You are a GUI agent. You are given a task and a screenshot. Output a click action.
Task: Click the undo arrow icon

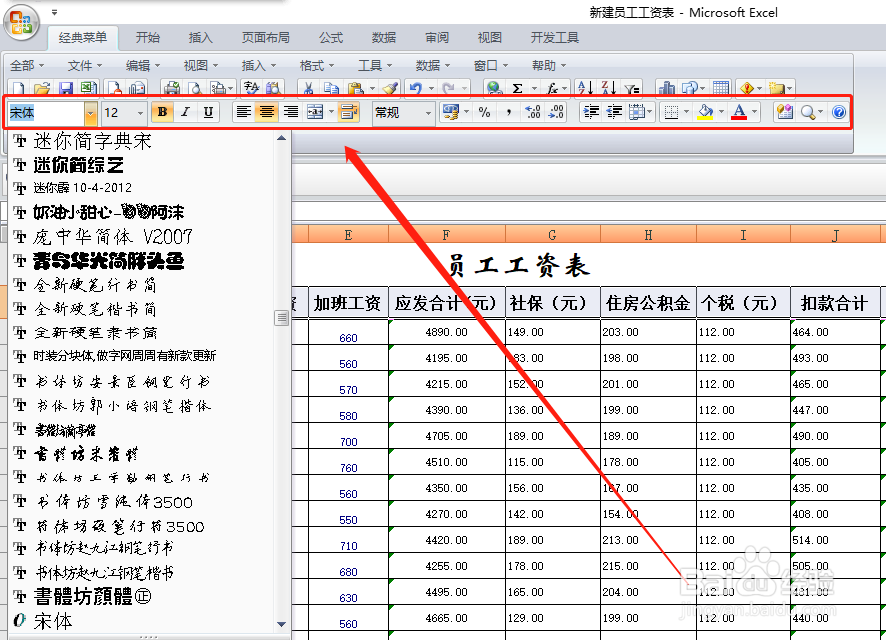(x=416, y=88)
